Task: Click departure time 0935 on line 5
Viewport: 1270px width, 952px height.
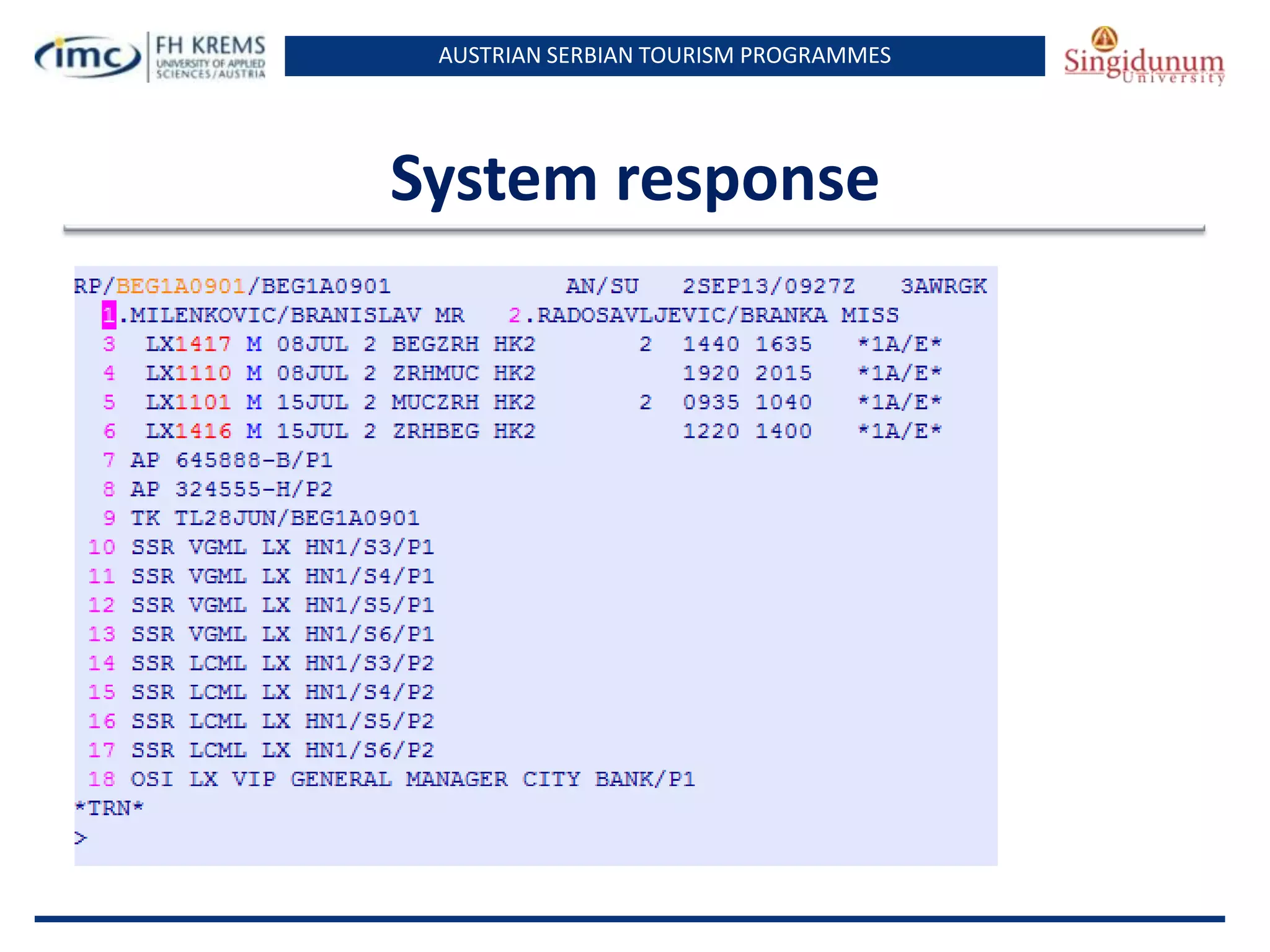Action: [x=711, y=402]
